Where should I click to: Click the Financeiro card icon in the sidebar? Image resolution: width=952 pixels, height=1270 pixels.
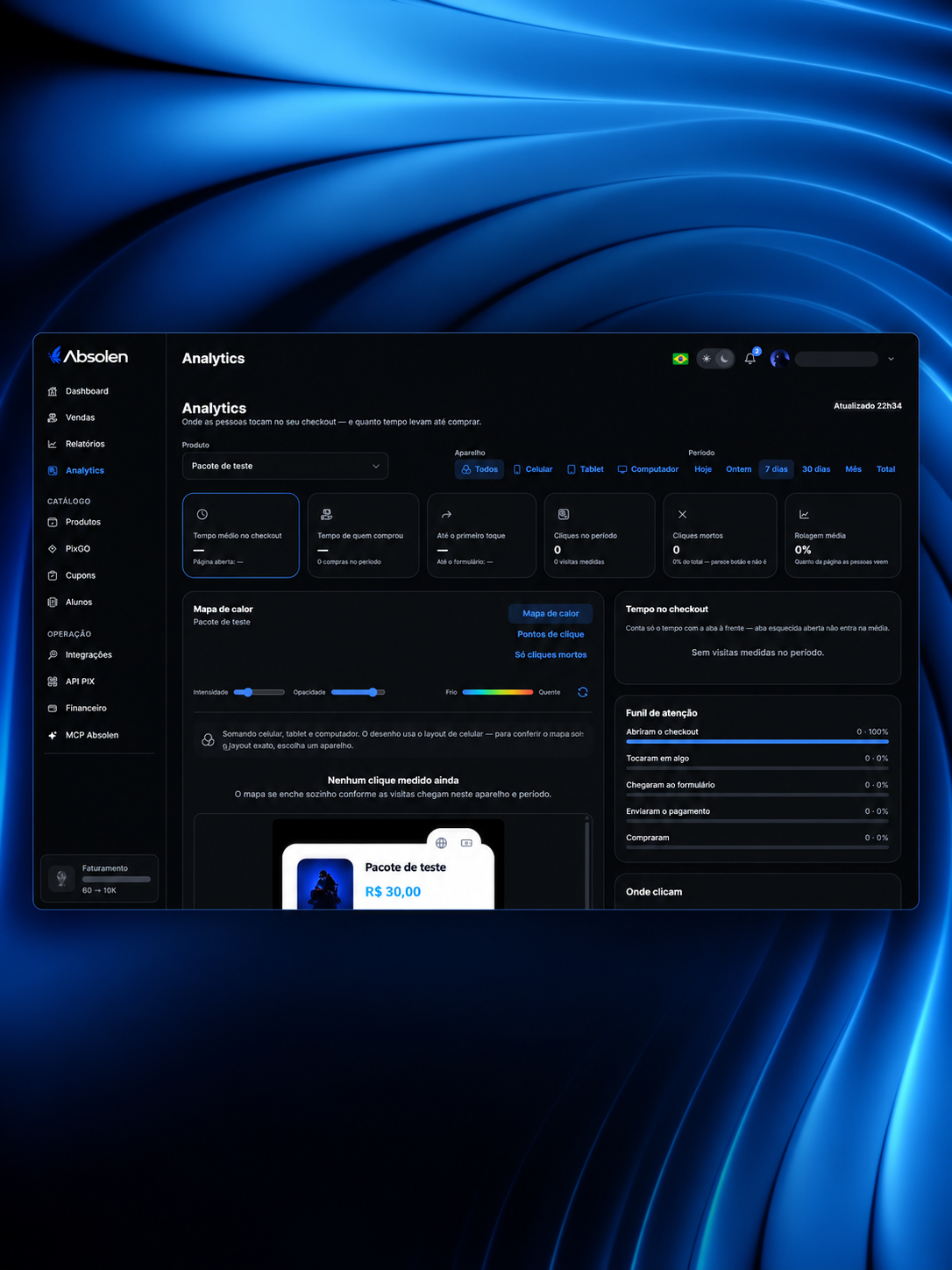(53, 708)
